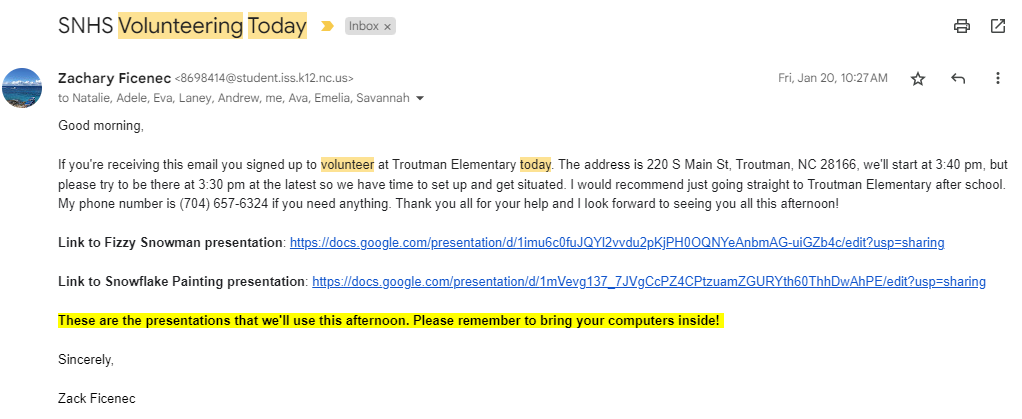Image resolution: width=1022 pixels, height=419 pixels.
Task: Reply to Zachary's email
Action: pyautogui.click(x=957, y=79)
